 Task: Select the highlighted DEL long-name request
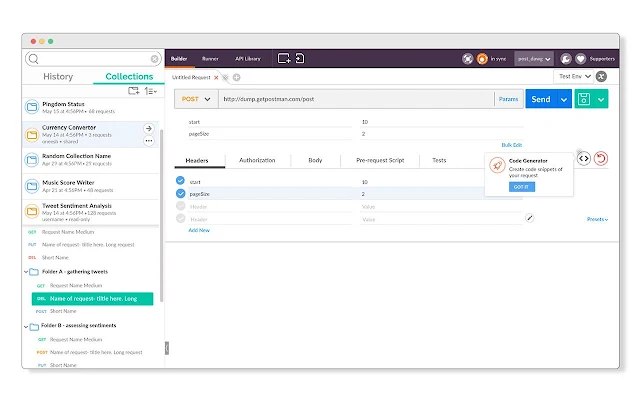pyautogui.click(x=92, y=299)
